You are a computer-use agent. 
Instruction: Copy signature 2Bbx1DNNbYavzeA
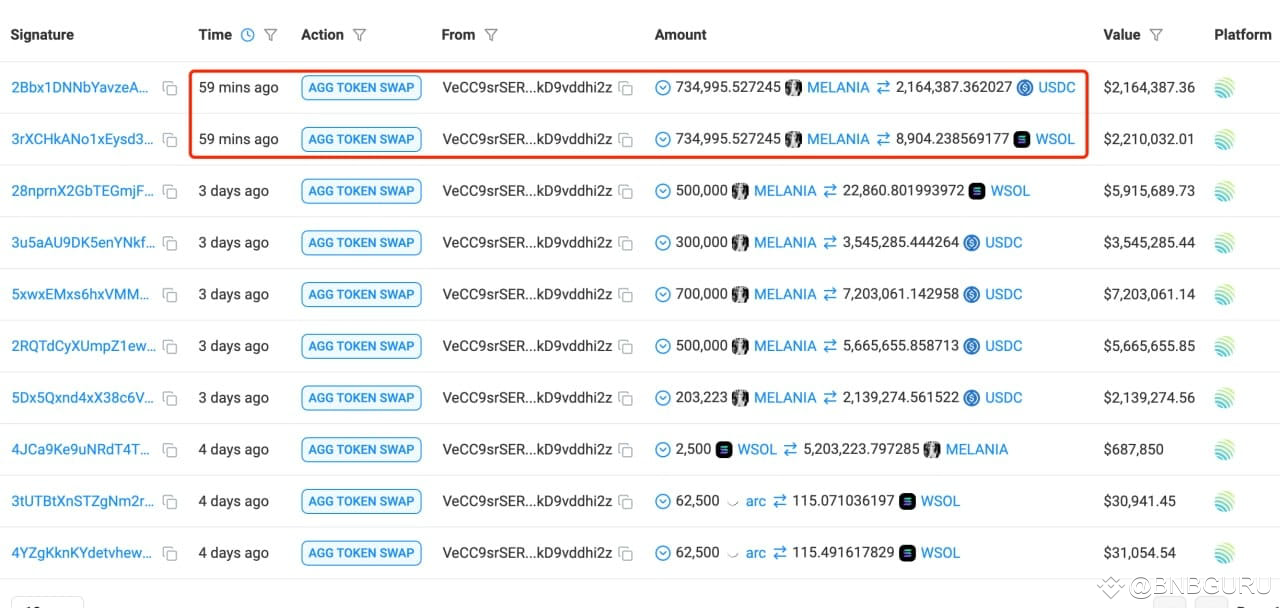pyautogui.click(x=170, y=88)
